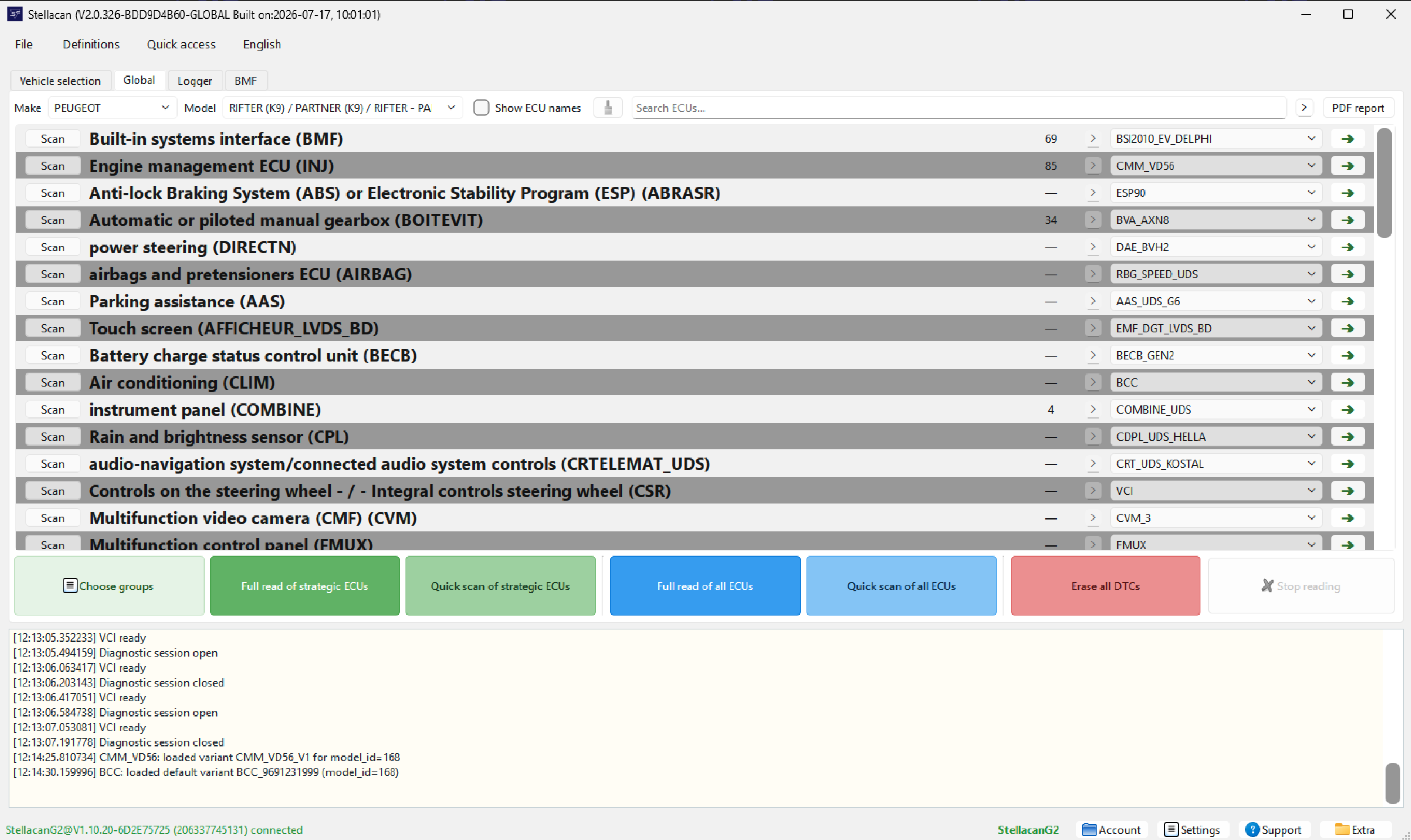Expand chevron for Engine management ECU row
1411x840 pixels.
click(x=1093, y=166)
